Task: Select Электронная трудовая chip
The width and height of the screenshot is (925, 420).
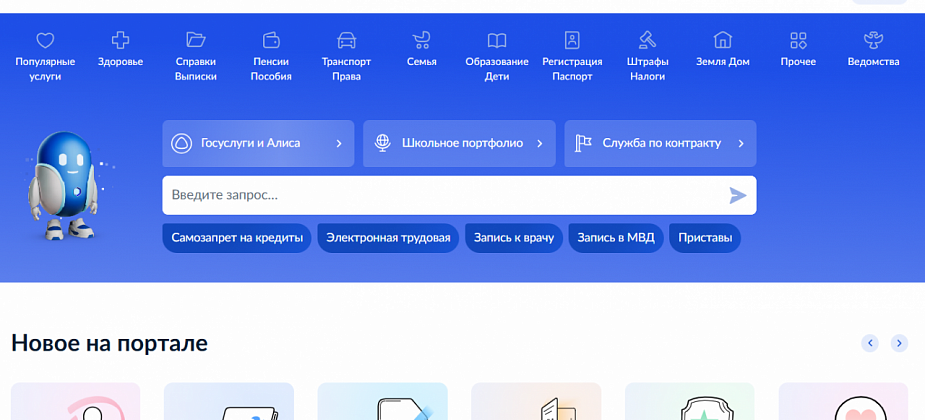Action: coord(388,238)
